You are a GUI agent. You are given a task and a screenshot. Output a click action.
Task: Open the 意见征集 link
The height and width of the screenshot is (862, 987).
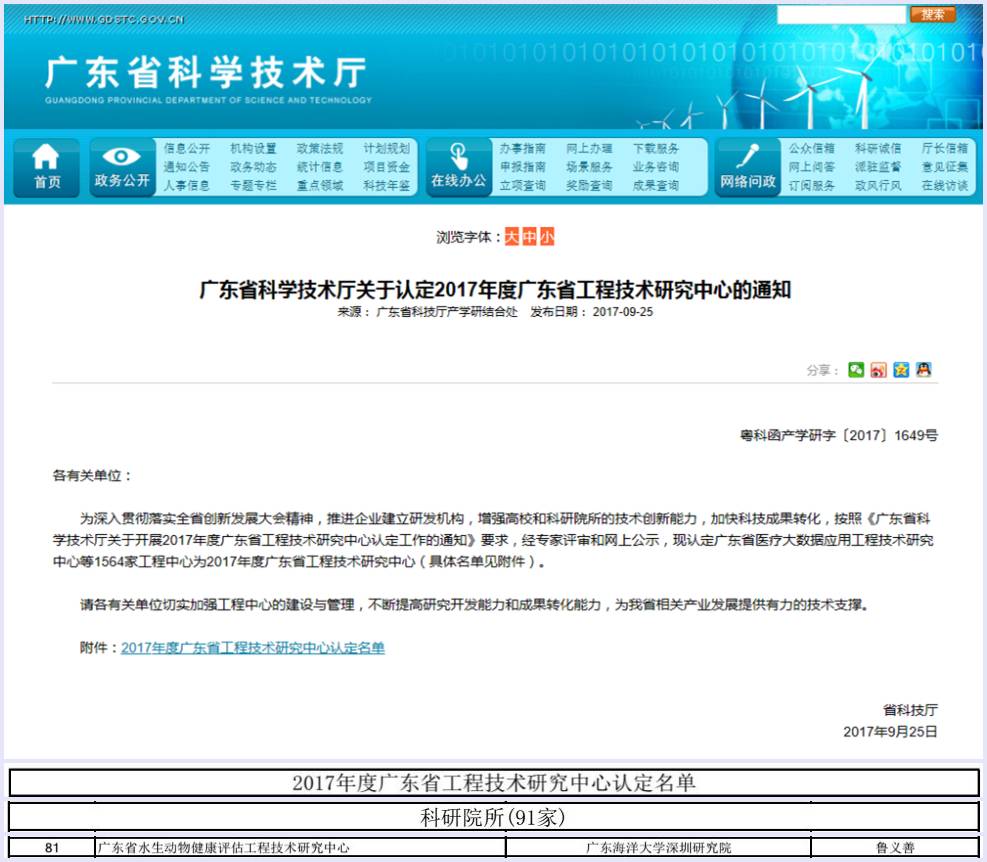pos(945,167)
